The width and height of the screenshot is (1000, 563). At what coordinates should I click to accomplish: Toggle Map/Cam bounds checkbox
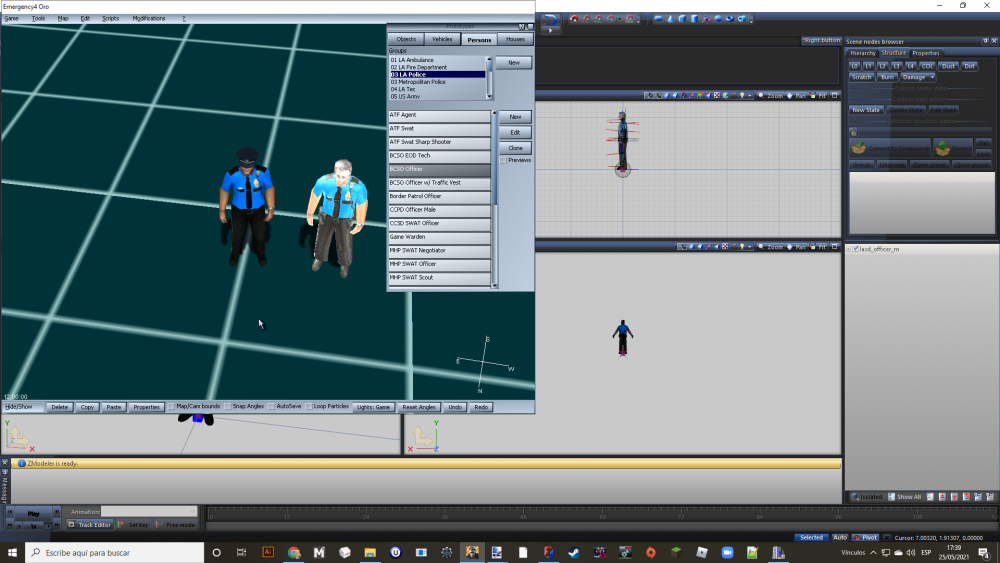(171, 407)
